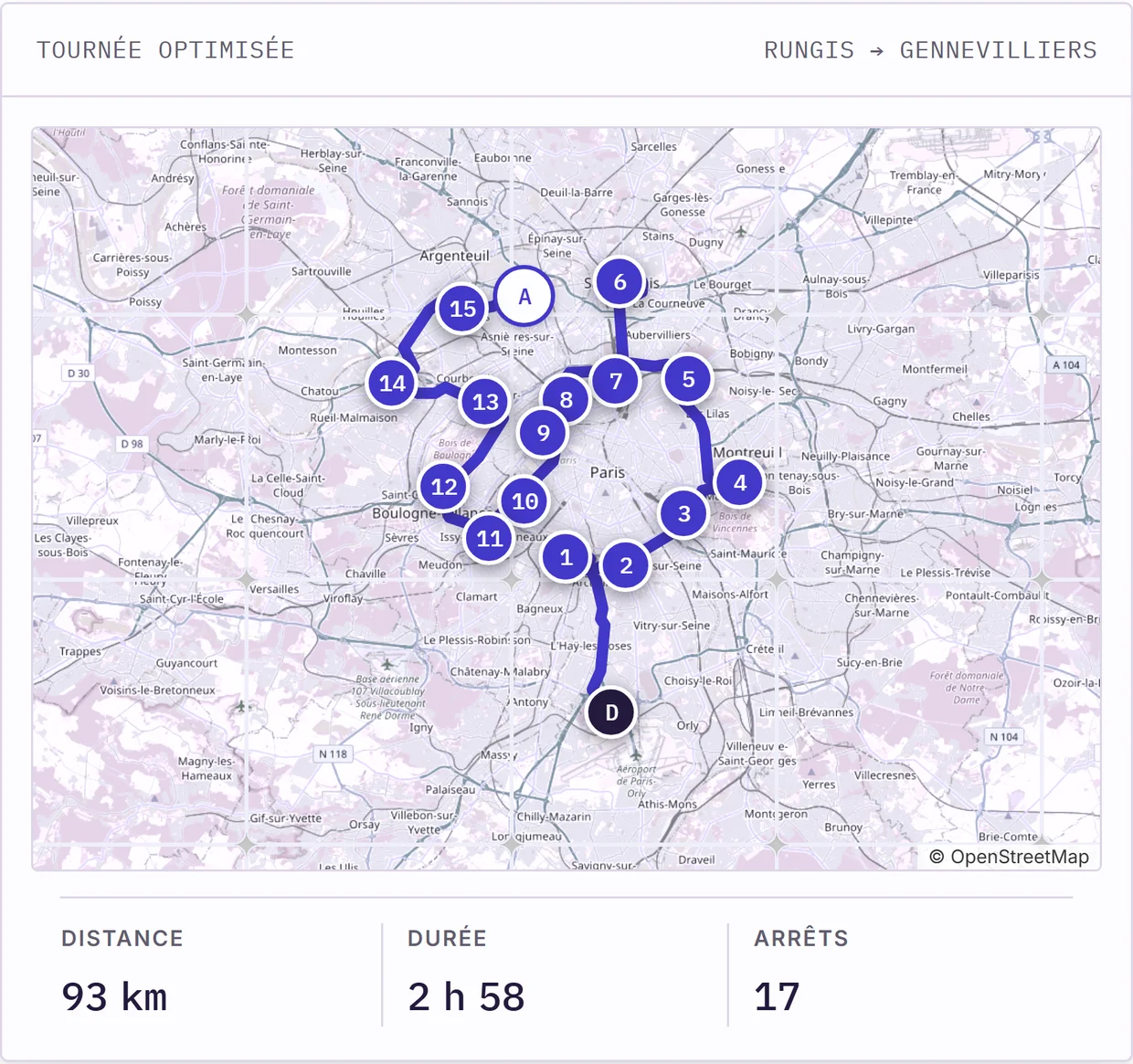
Task: Click stop marker 2 on the route
Action: [626, 566]
